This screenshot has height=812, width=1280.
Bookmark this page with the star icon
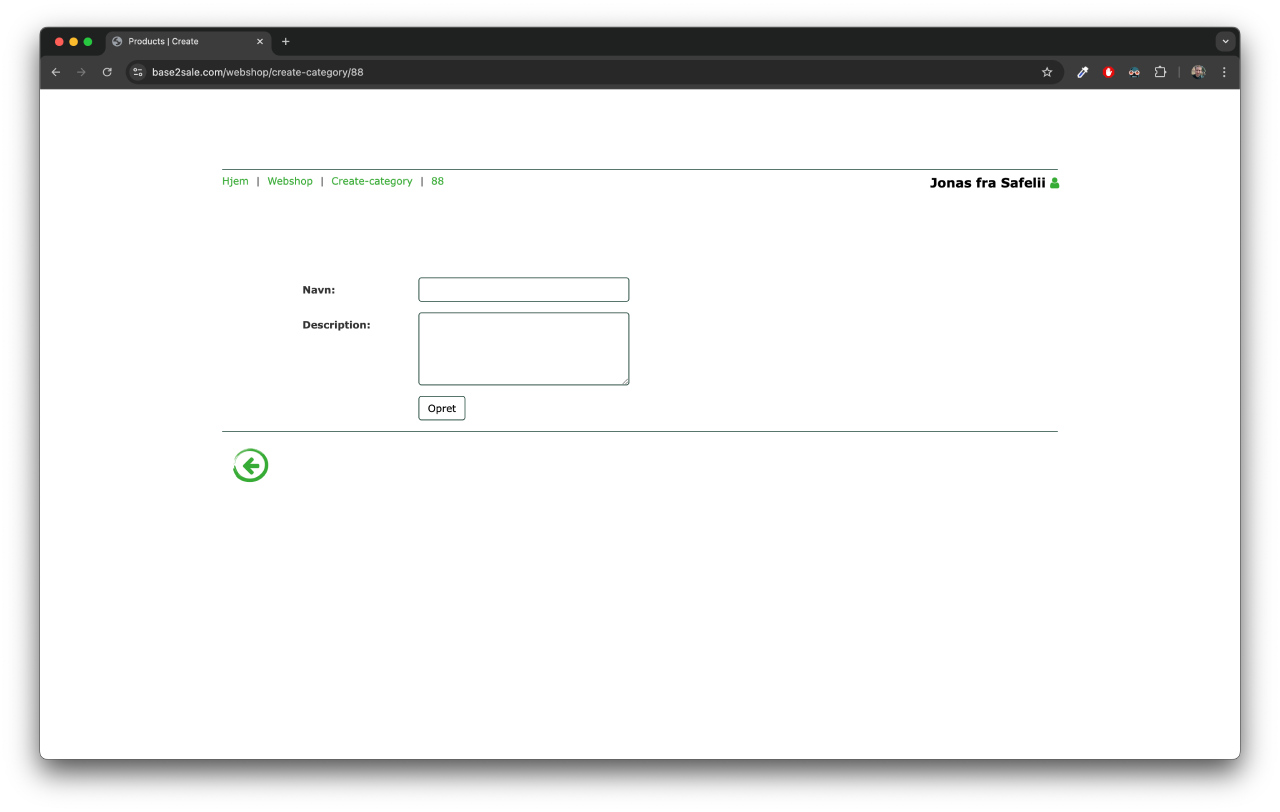(x=1047, y=72)
